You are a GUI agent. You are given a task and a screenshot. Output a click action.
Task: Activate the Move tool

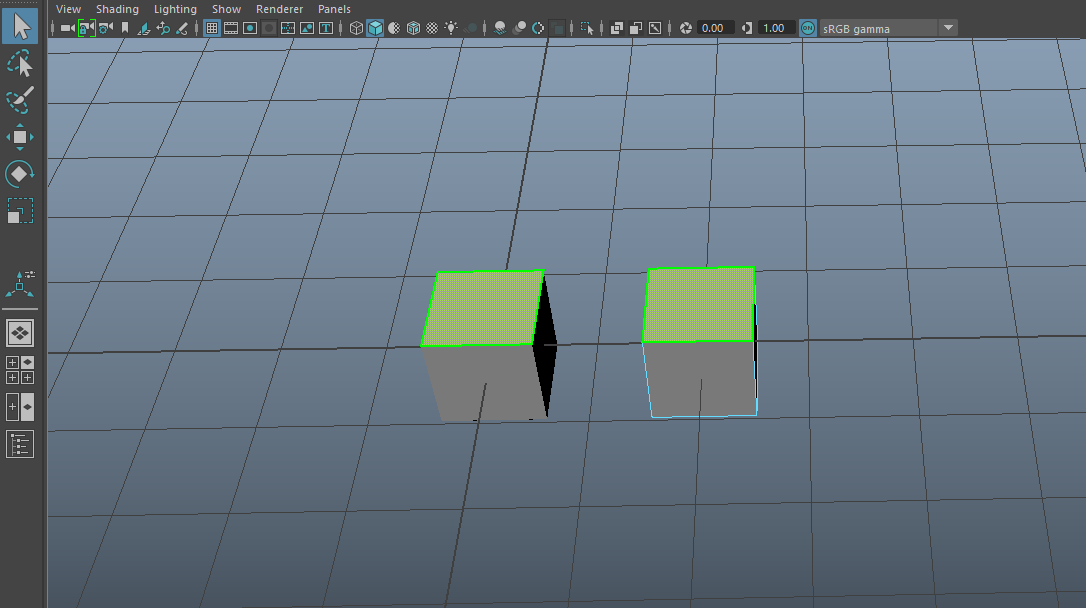point(20,137)
